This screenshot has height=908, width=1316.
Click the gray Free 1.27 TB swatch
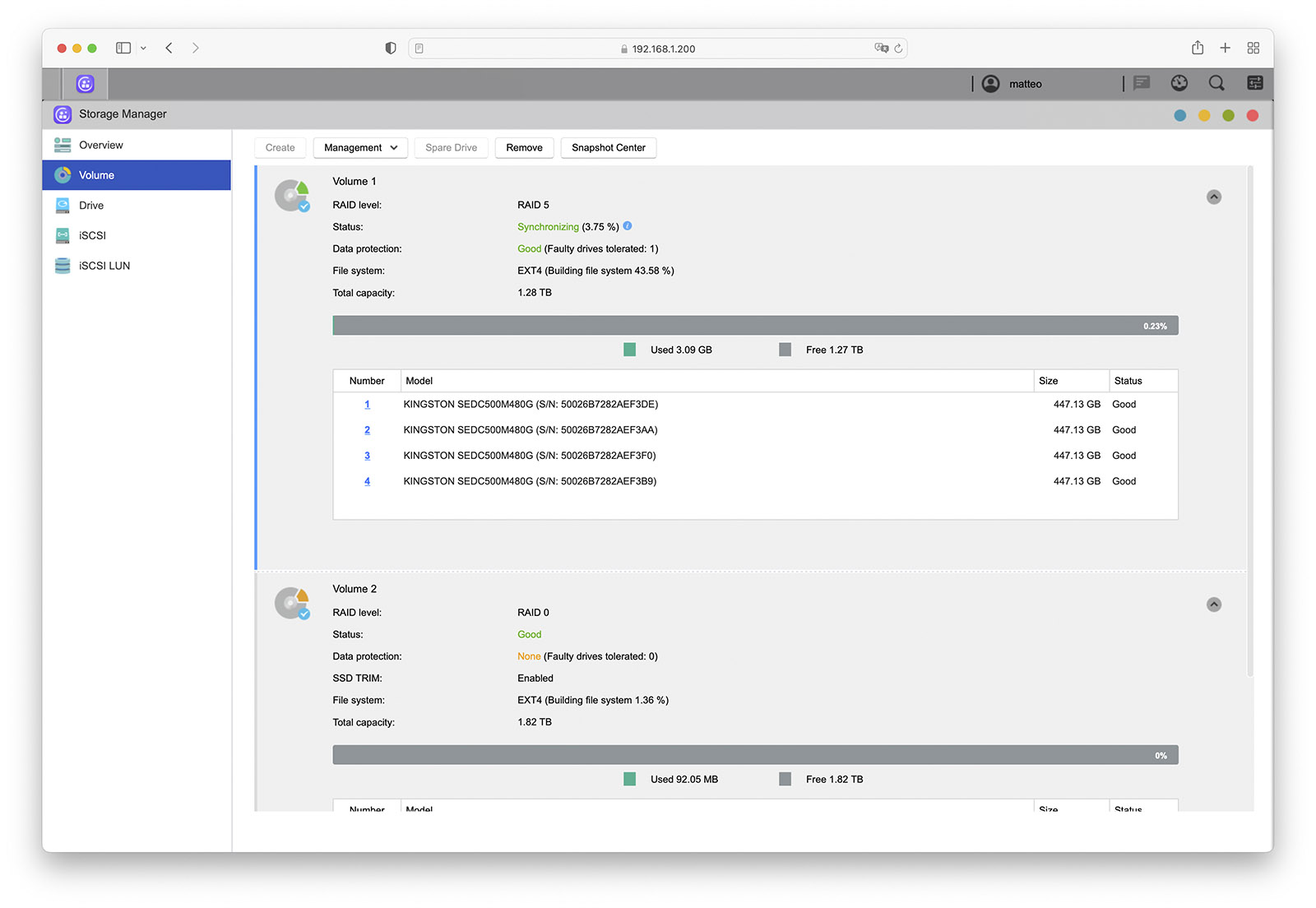point(785,350)
